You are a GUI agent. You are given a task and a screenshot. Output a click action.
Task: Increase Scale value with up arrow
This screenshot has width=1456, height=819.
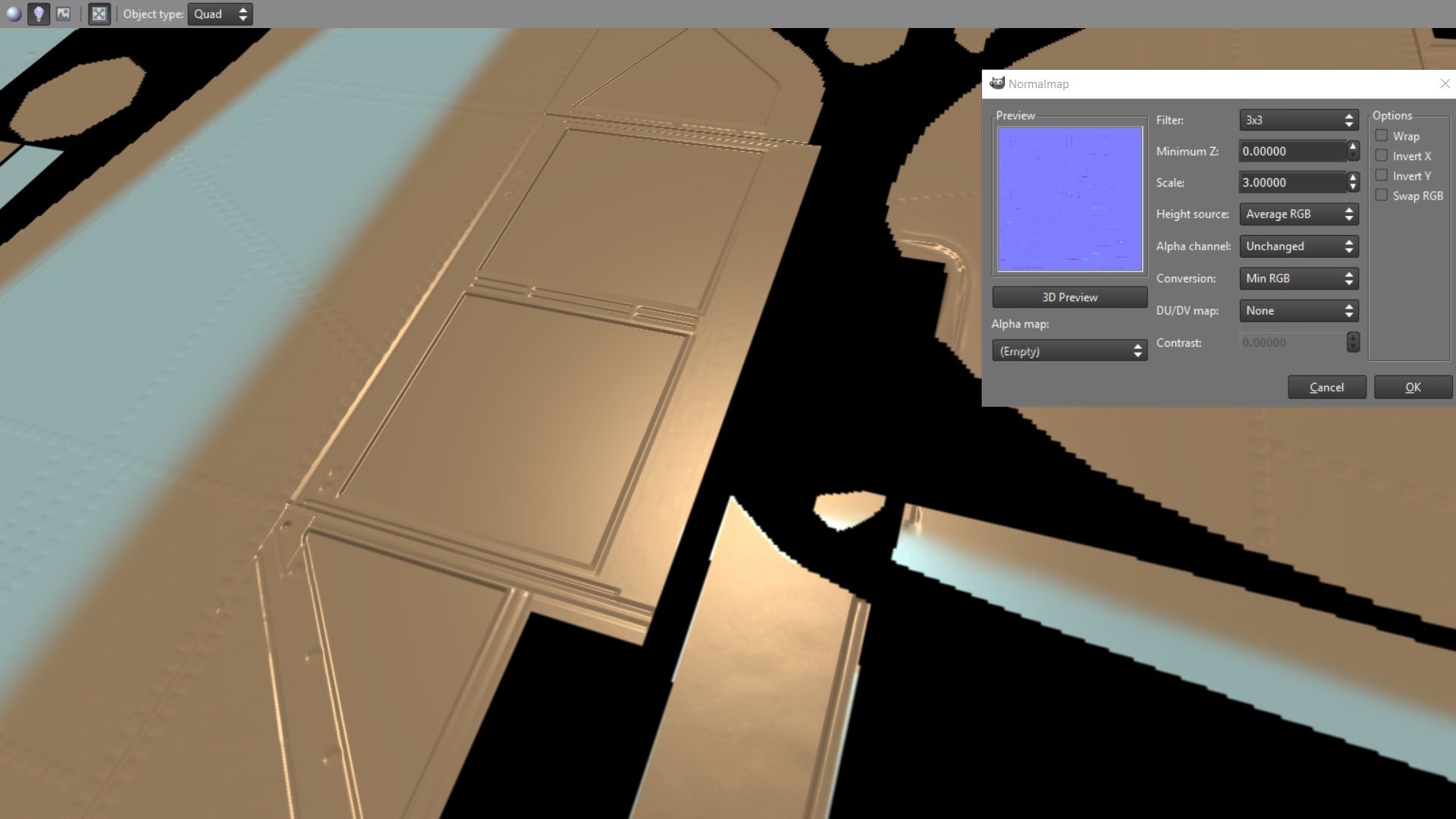tap(1353, 177)
